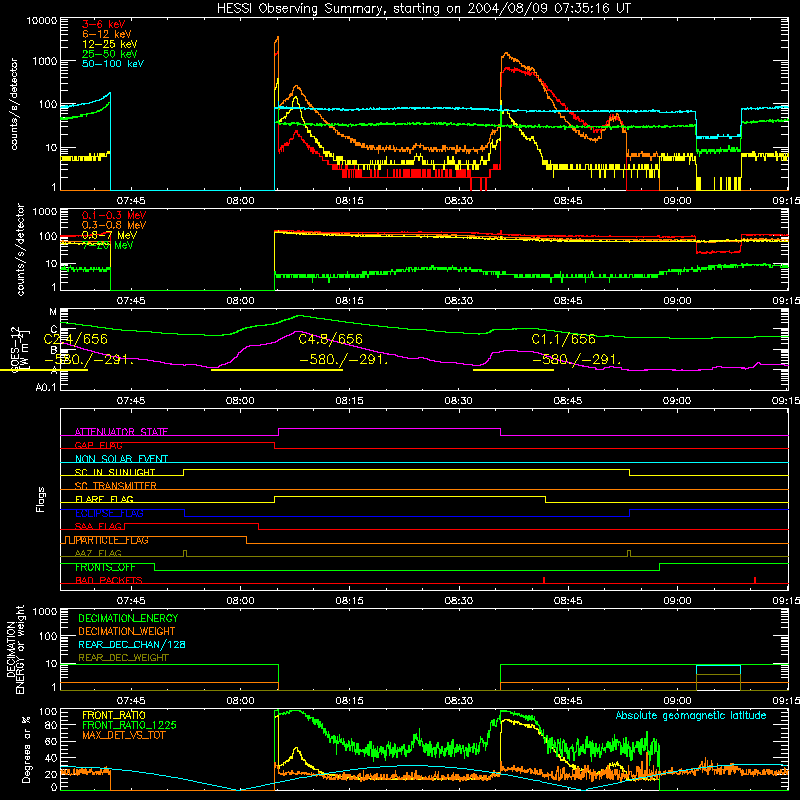Click the GAP_FLAG label

pyautogui.click(x=98, y=445)
